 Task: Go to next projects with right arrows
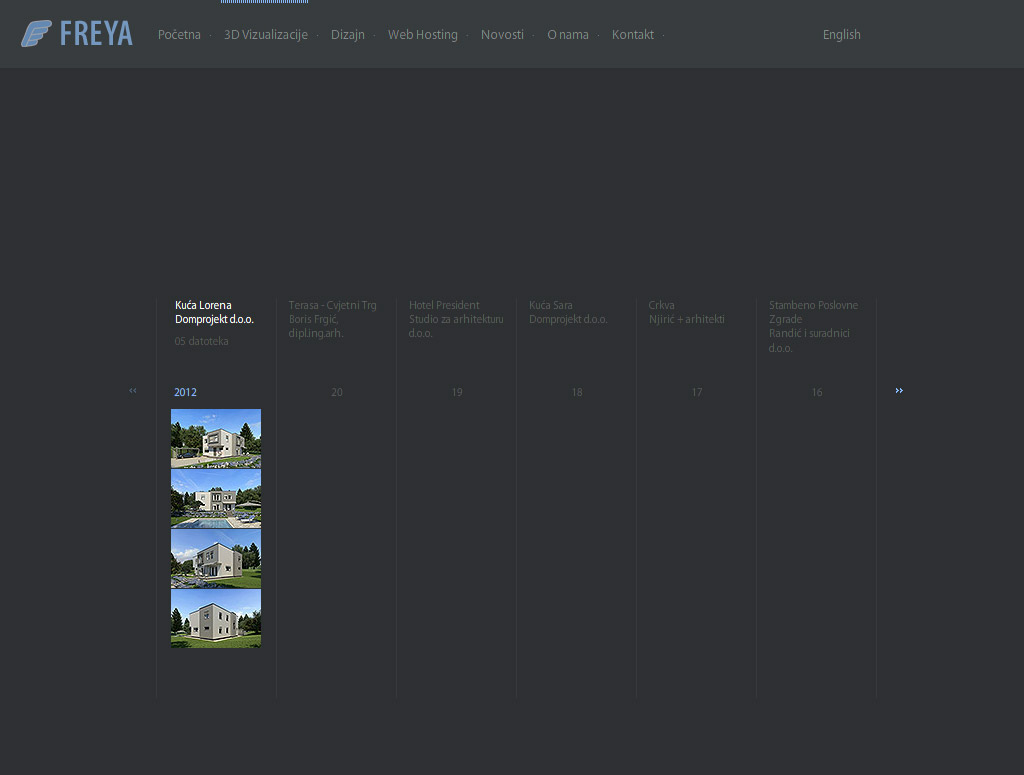[899, 391]
